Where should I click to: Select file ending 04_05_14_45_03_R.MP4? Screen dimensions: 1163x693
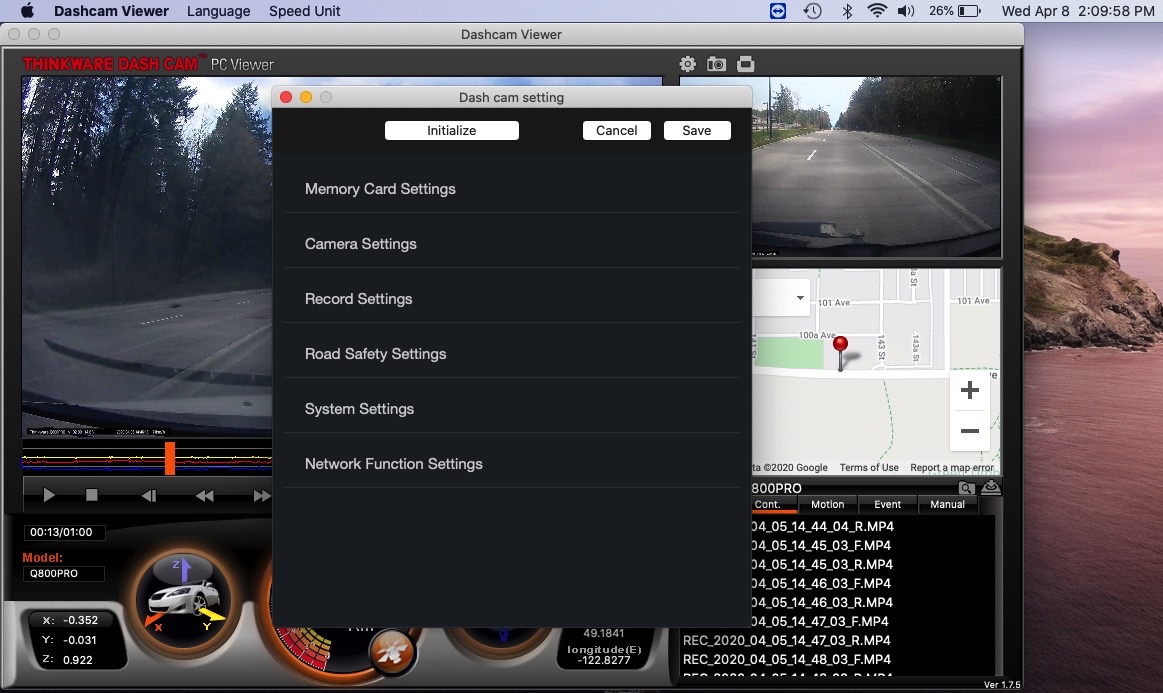point(822,565)
